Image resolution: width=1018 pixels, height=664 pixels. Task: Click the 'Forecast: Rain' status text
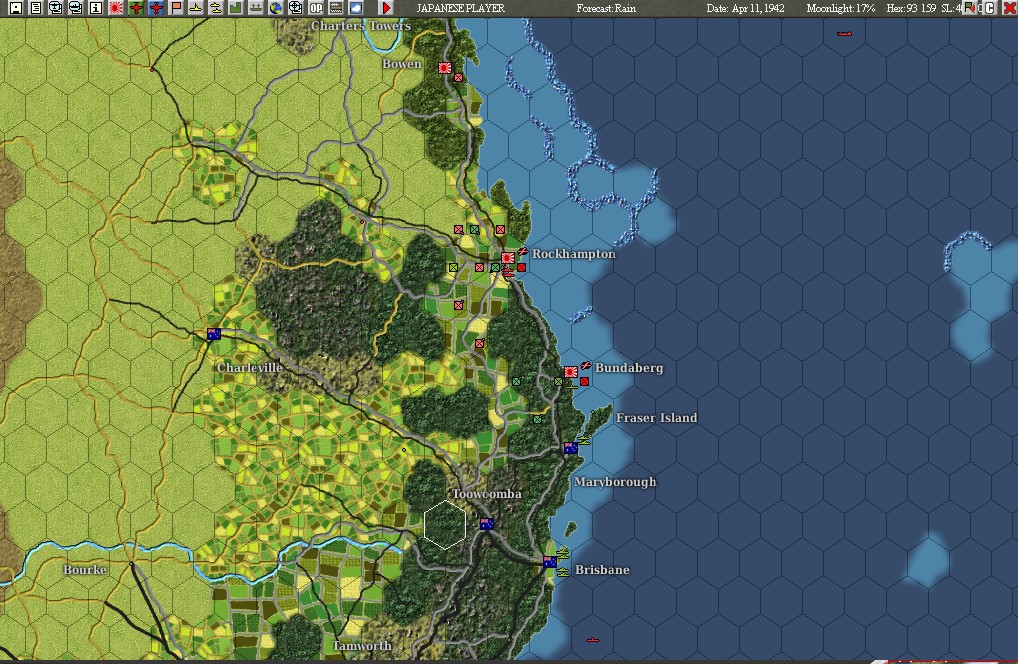[606, 8]
